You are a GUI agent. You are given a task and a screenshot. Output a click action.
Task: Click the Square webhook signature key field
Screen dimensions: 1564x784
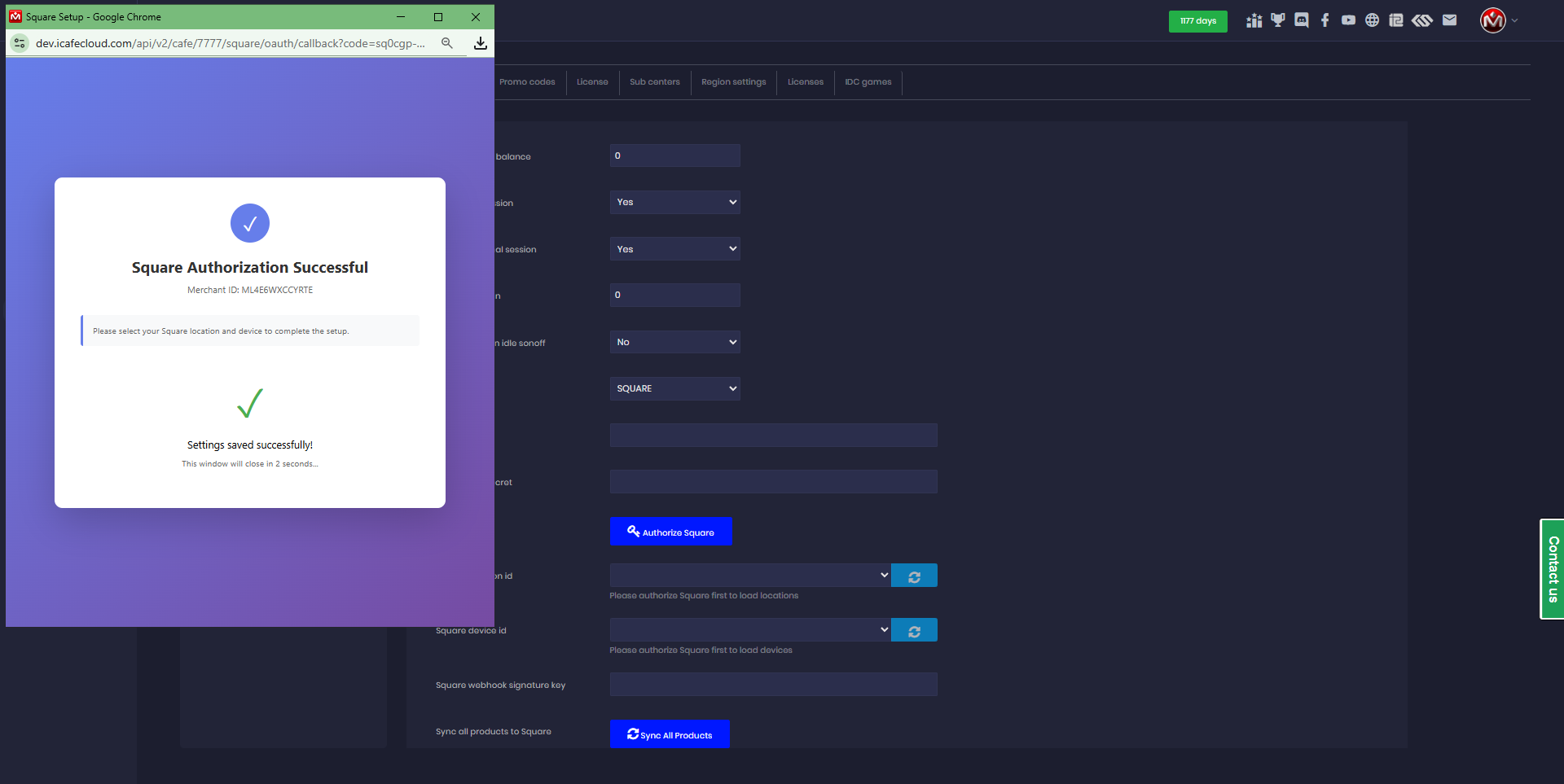pyautogui.click(x=773, y=685)
